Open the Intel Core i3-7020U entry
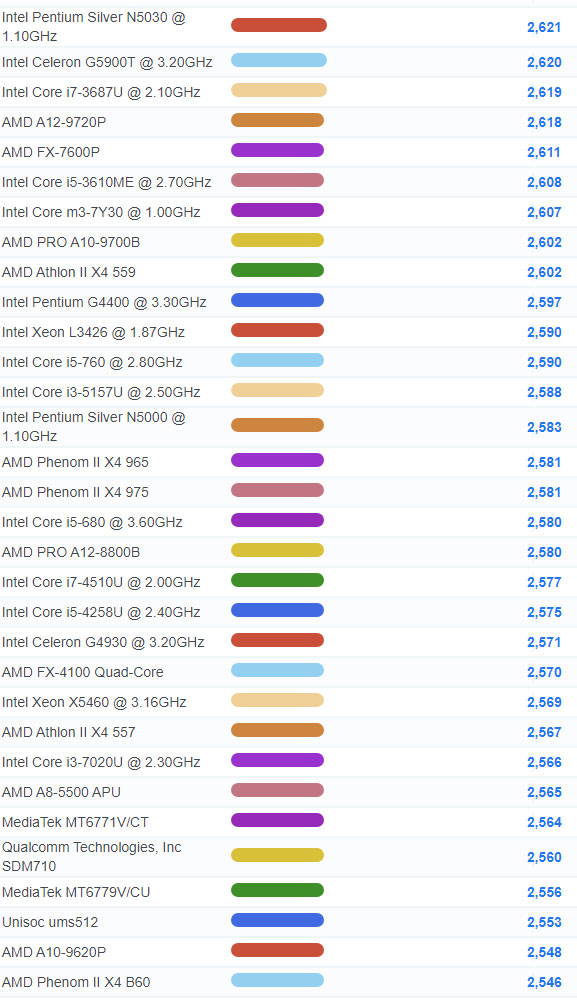 tap(101, 761)
